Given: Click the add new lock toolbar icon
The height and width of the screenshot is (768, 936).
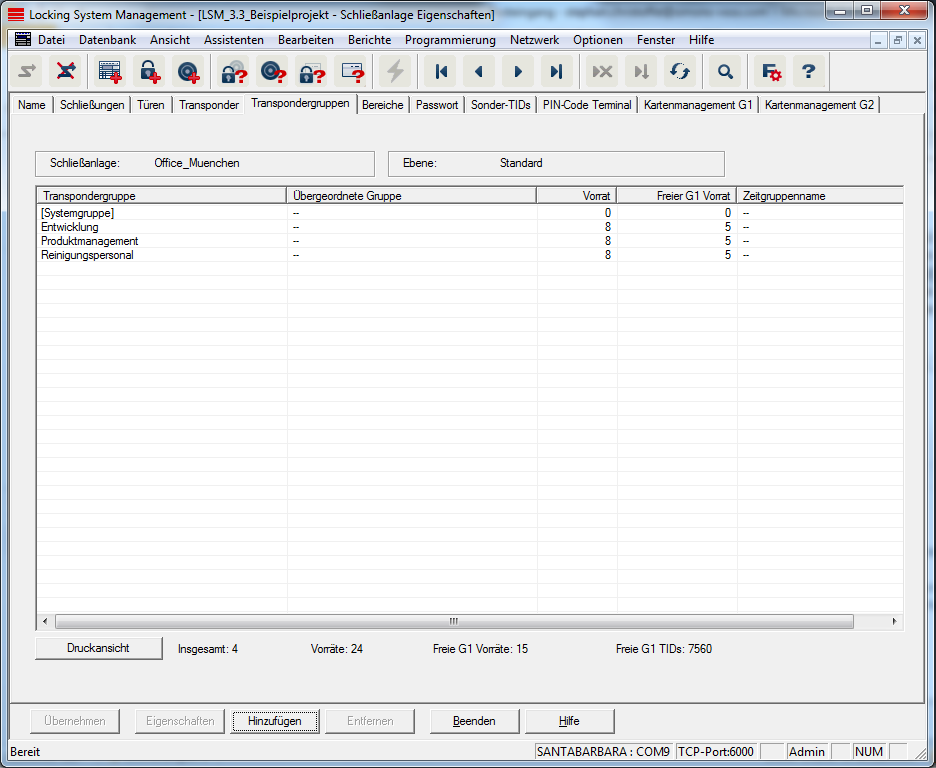Looking at the screenshot, I should coord(149,72).
